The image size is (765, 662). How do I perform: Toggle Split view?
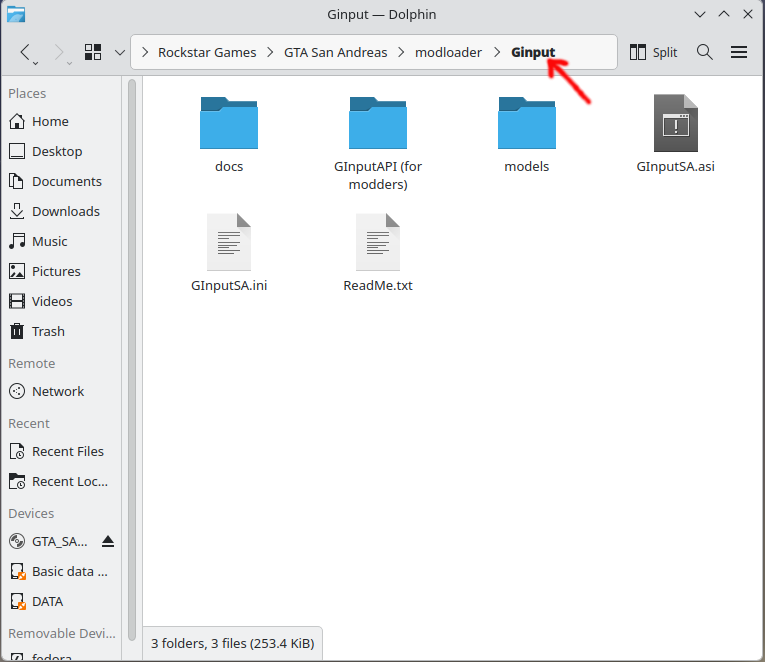[x=653, y=52]
